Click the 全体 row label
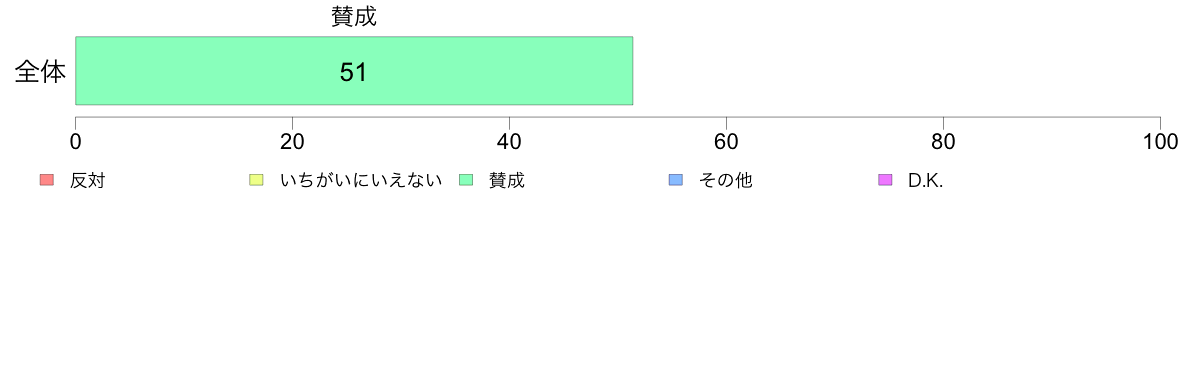1188x368 pixels. coord(40,72)
